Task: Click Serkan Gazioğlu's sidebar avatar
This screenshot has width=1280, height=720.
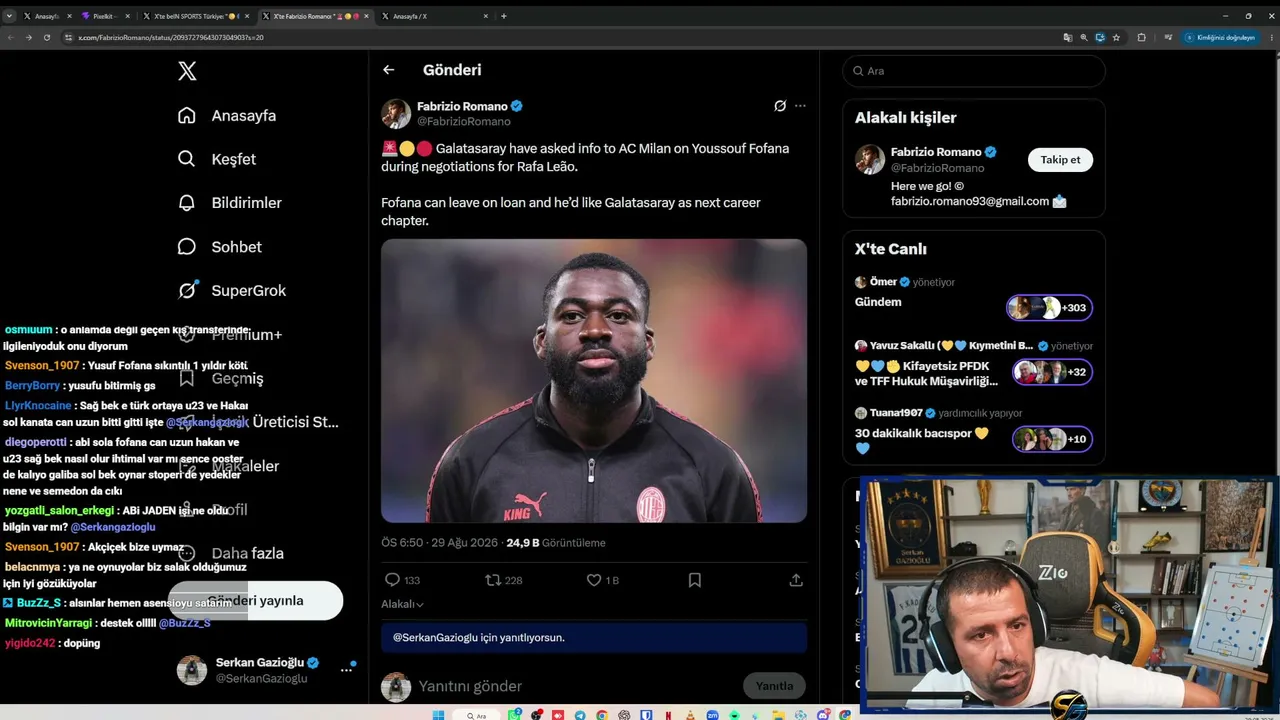Action: click(192, 670)
